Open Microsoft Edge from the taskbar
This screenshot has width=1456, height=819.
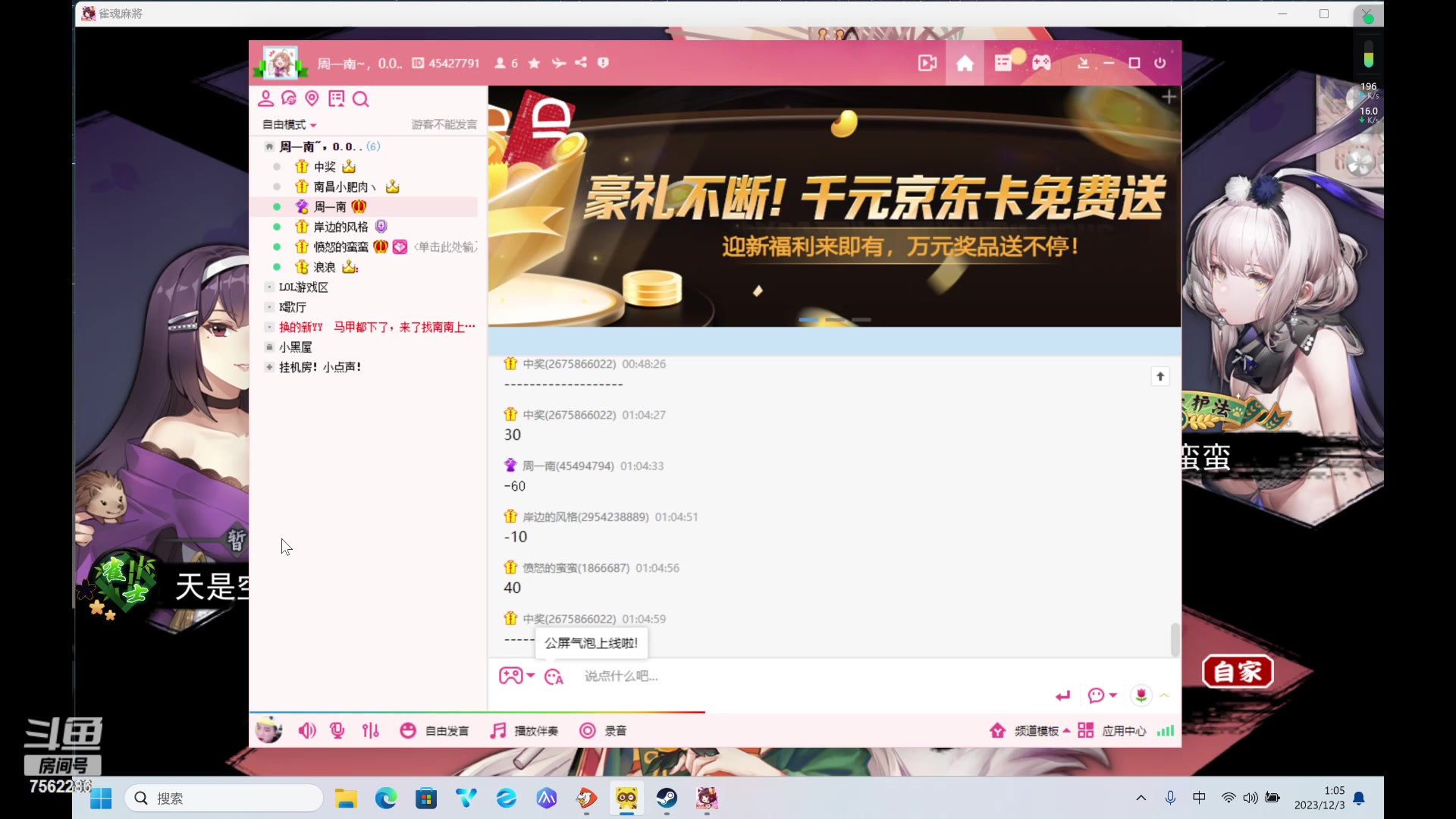[x=386, y=799]
